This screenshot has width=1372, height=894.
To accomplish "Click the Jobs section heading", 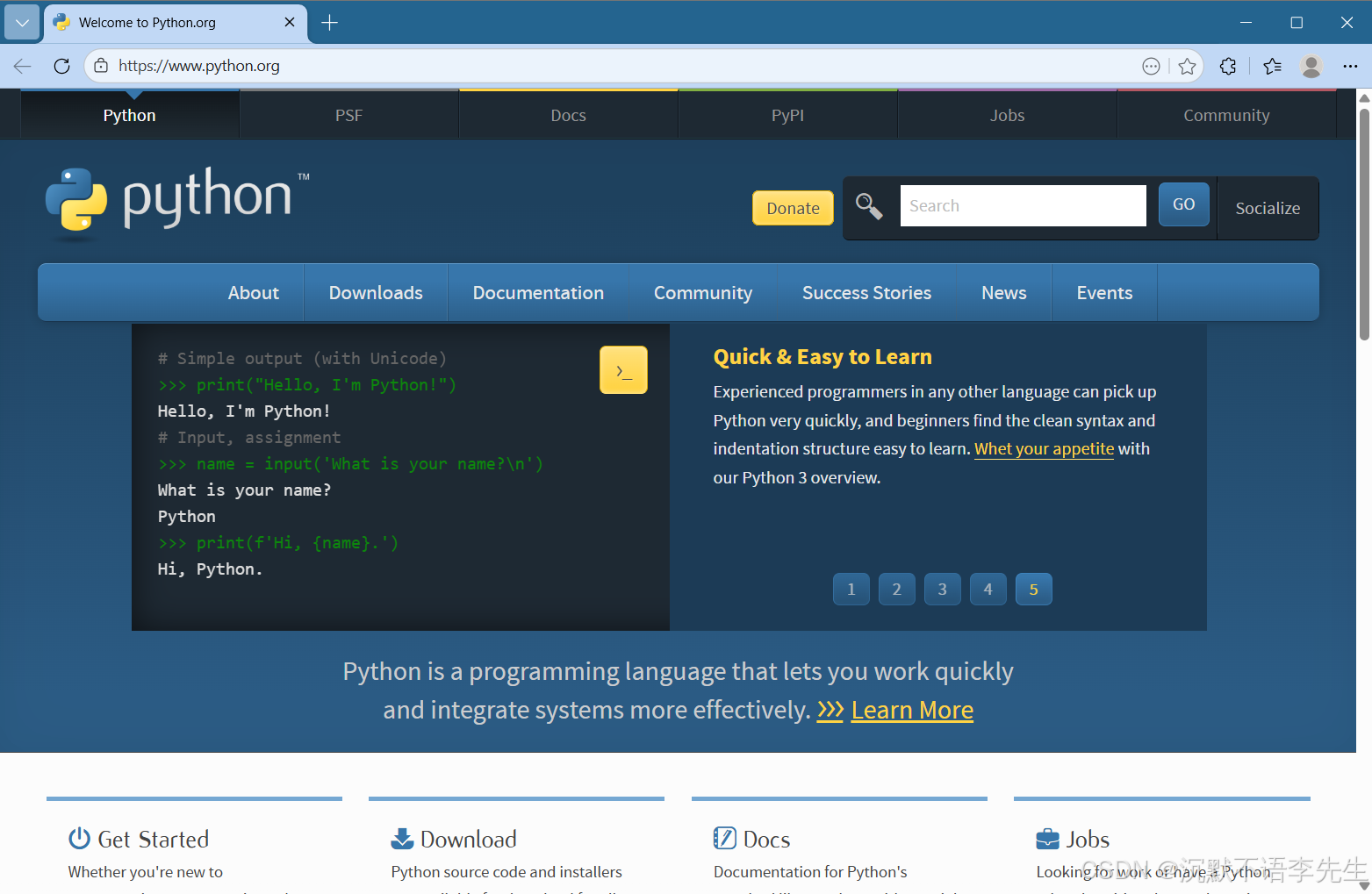I will pos(1088,840).
